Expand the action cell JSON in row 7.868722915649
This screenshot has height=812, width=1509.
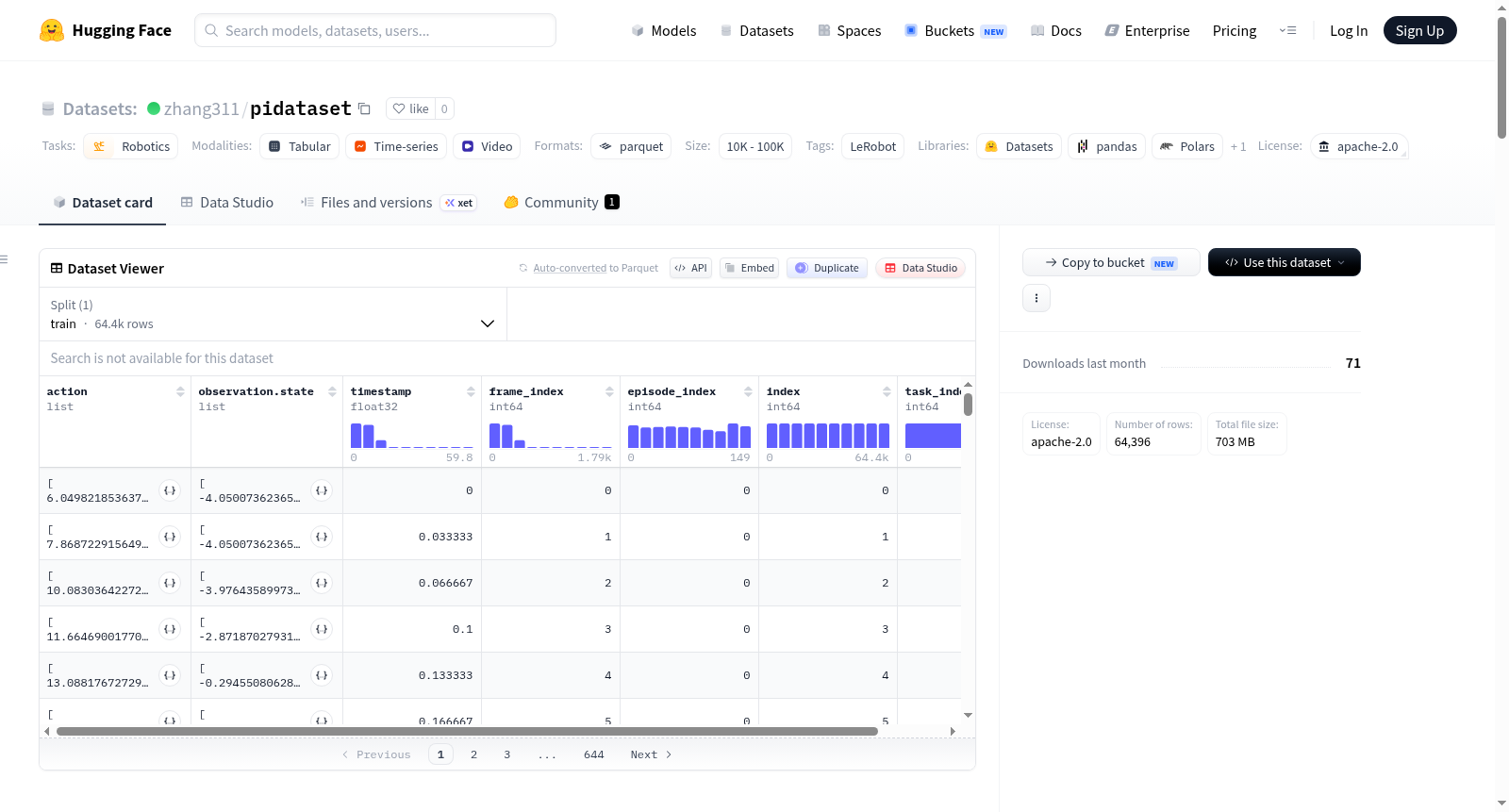170,537
